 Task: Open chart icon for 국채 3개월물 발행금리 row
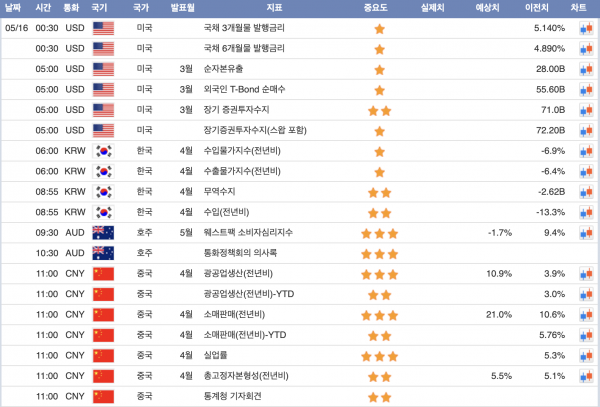coord(586,28)
